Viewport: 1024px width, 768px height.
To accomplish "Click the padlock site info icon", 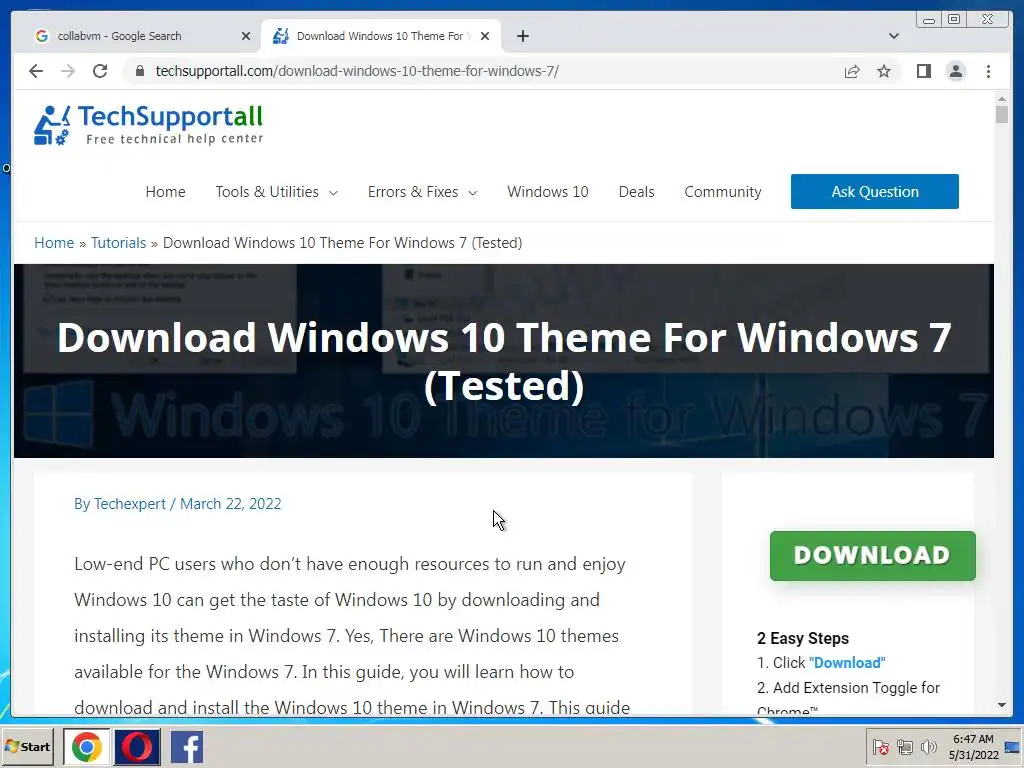I will (140, 71).
